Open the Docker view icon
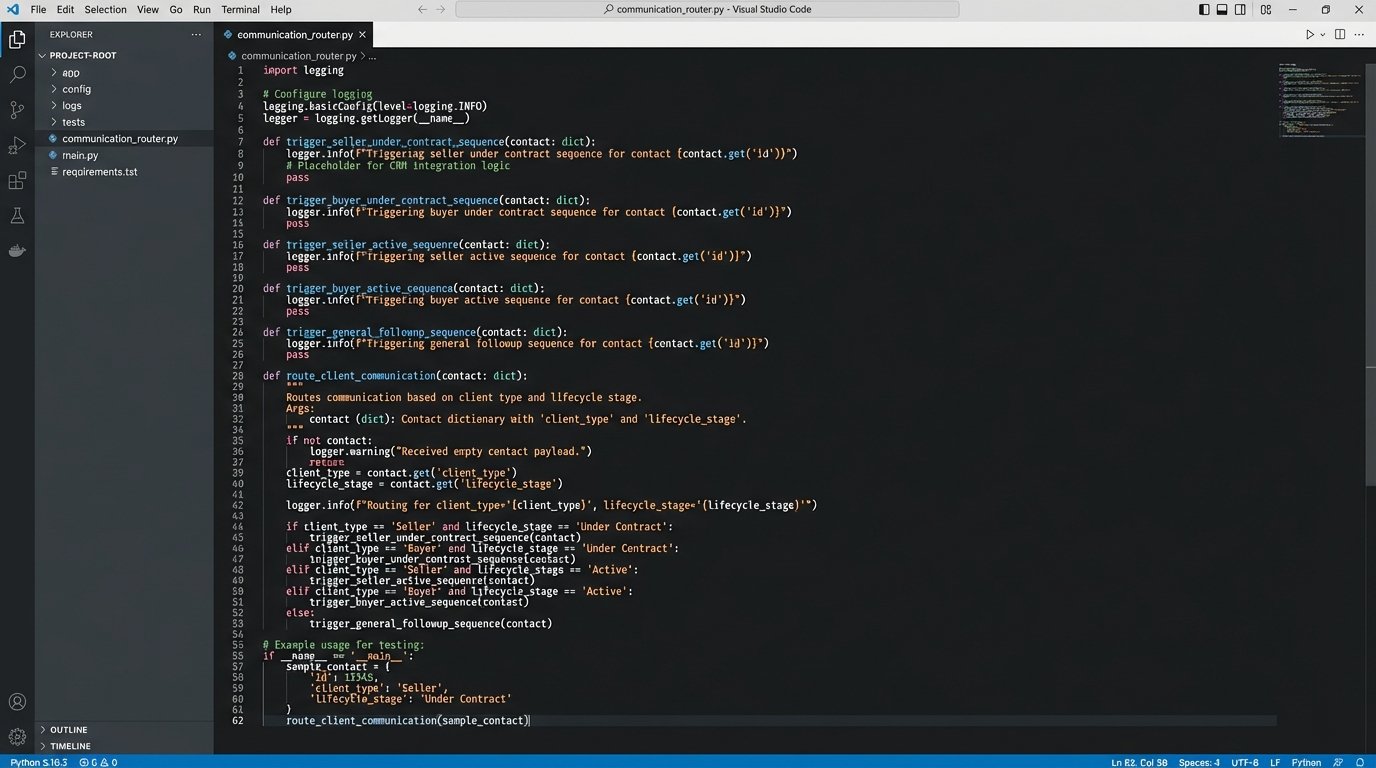This screenshot has width=1376, height=768. 17,251
